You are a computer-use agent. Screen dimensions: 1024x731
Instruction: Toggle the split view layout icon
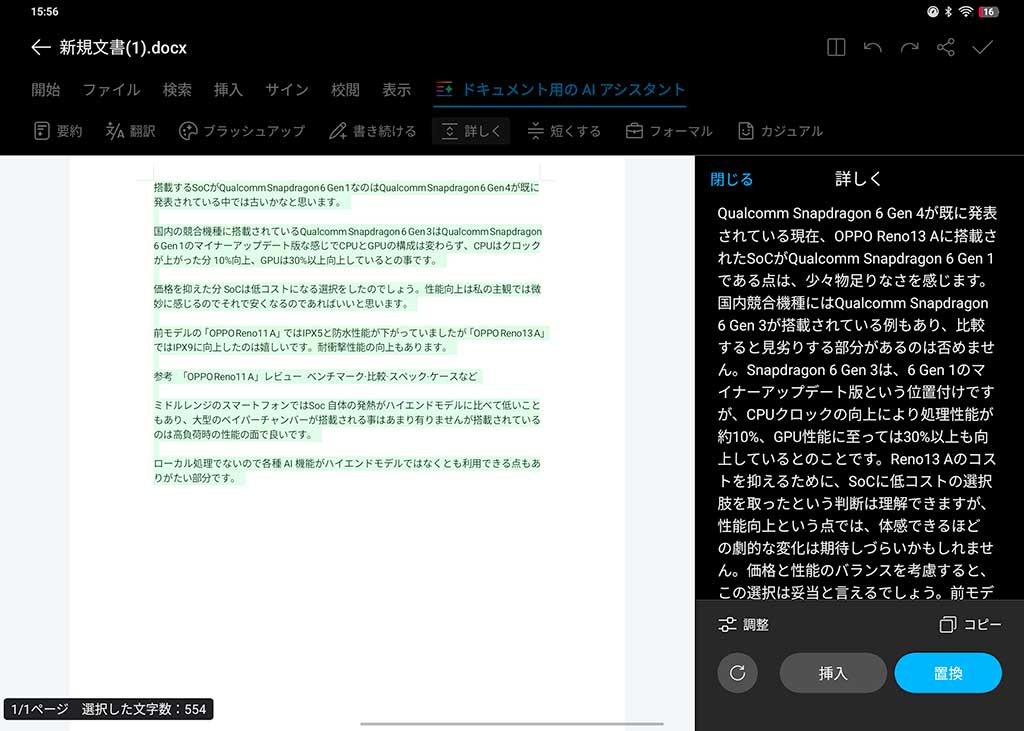click(836, 48)
